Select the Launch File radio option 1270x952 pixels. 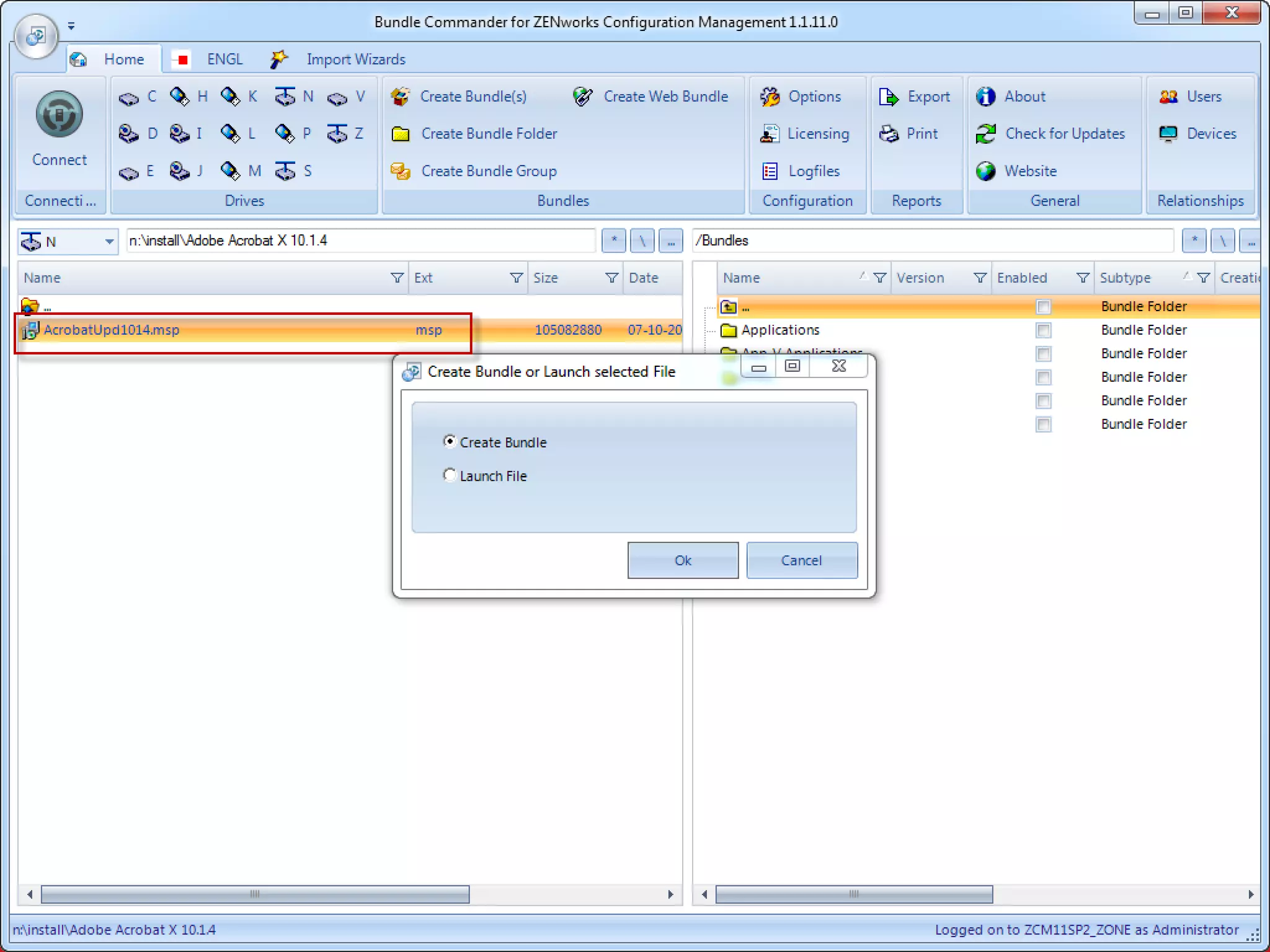[x=450, y=475]
